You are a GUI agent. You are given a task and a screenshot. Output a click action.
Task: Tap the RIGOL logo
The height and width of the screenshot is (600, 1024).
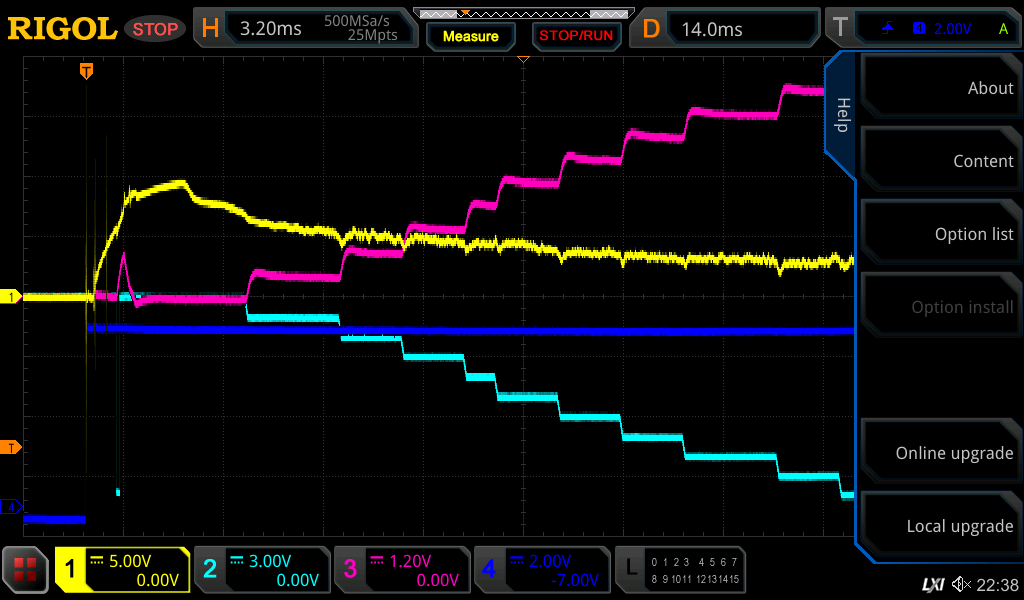coord(62,29)
